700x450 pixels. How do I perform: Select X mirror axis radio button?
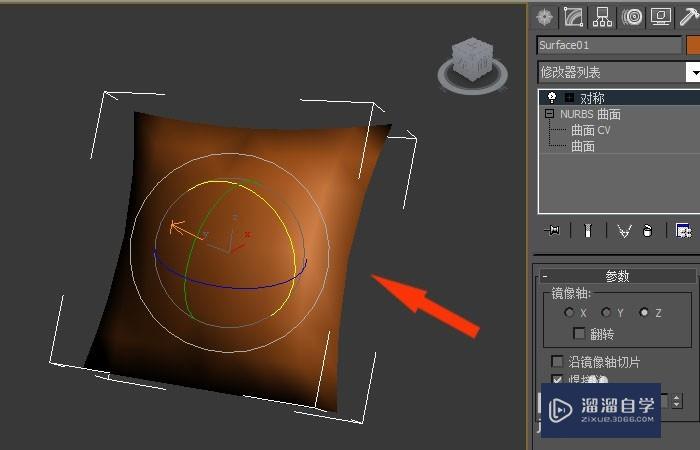coord(569,312)
